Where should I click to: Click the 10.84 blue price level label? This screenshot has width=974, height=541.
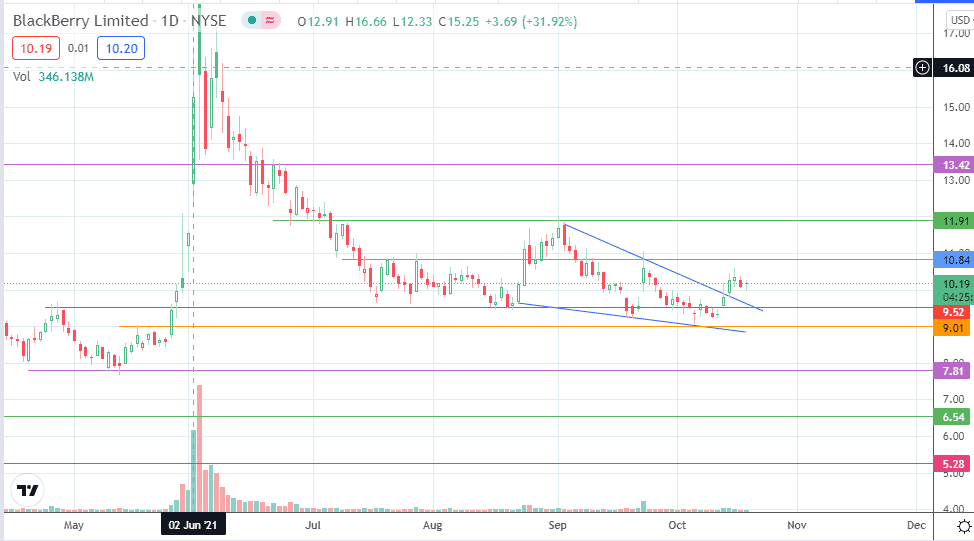point(955,260)
